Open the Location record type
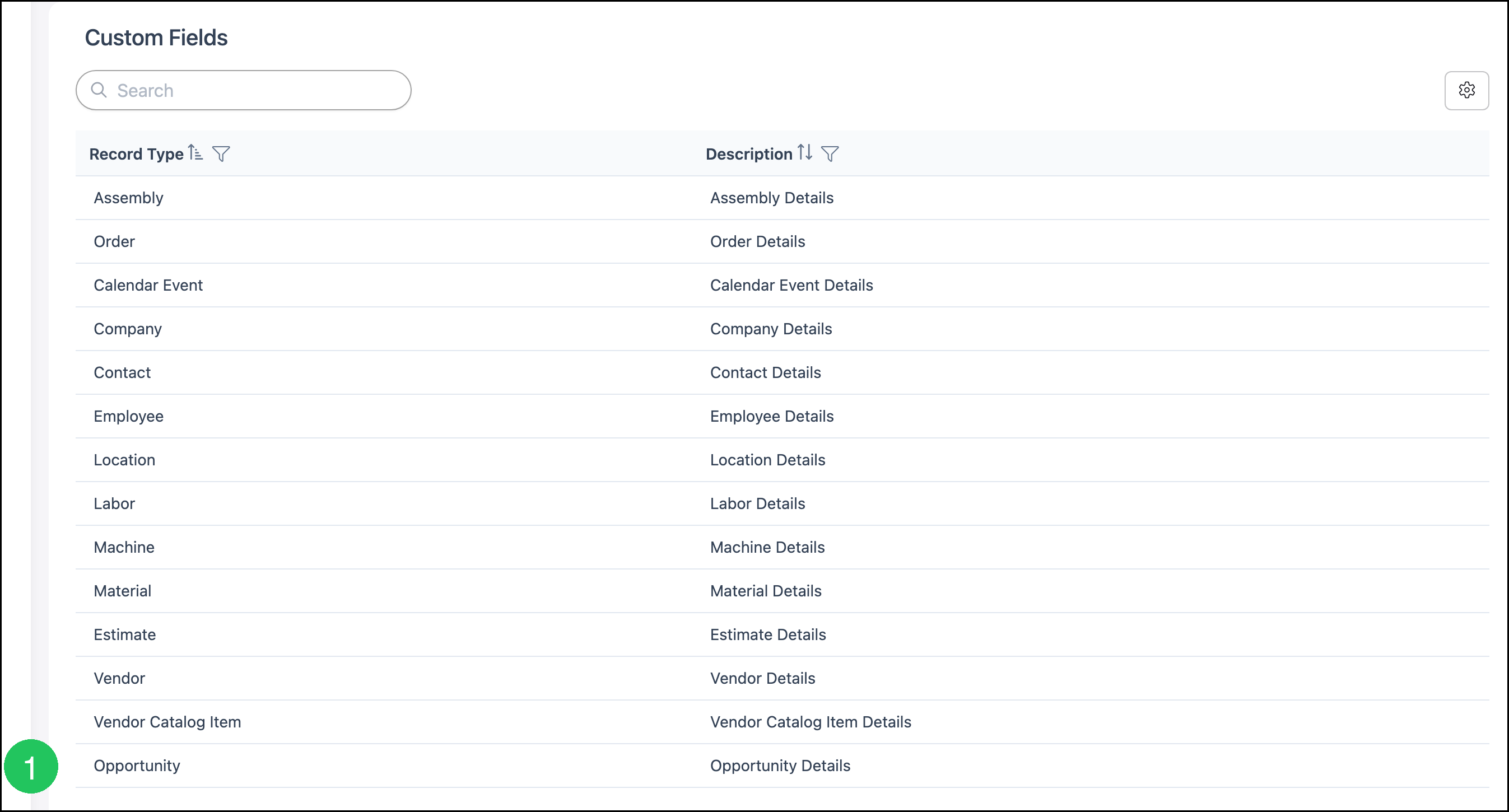 click(124, 460)
